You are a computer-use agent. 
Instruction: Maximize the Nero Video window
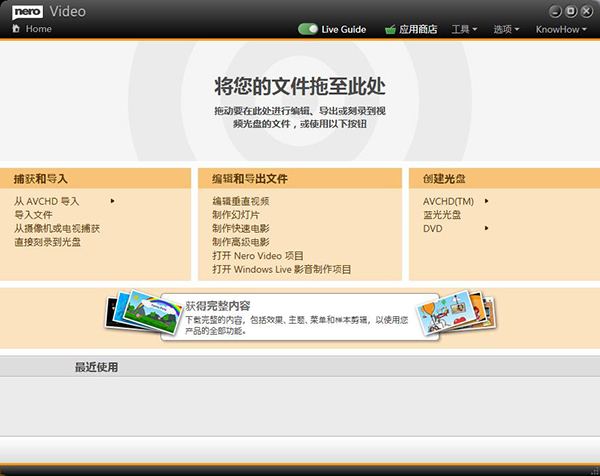tap(571, 11)
